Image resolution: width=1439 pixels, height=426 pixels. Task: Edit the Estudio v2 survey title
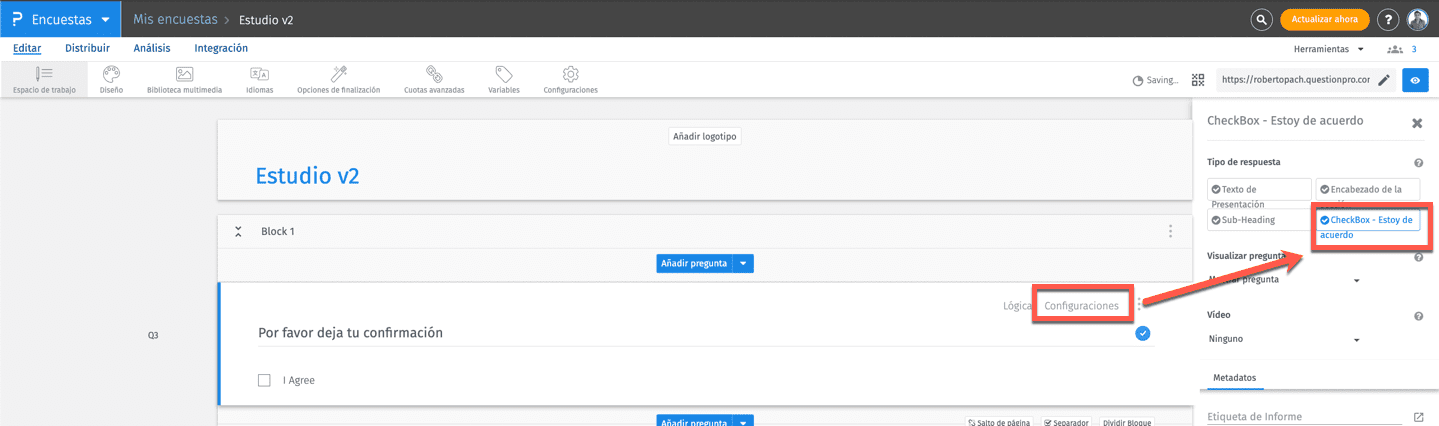pyautogui.click(x=307, y=176)
